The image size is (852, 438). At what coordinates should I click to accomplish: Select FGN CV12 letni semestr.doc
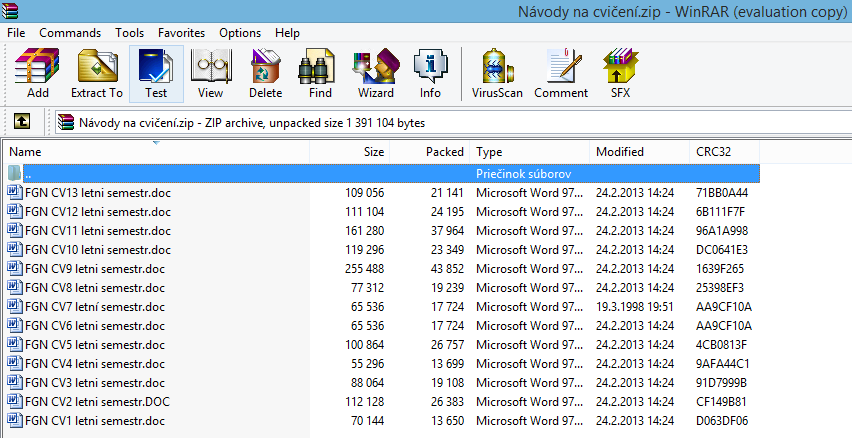coord(98,211)
